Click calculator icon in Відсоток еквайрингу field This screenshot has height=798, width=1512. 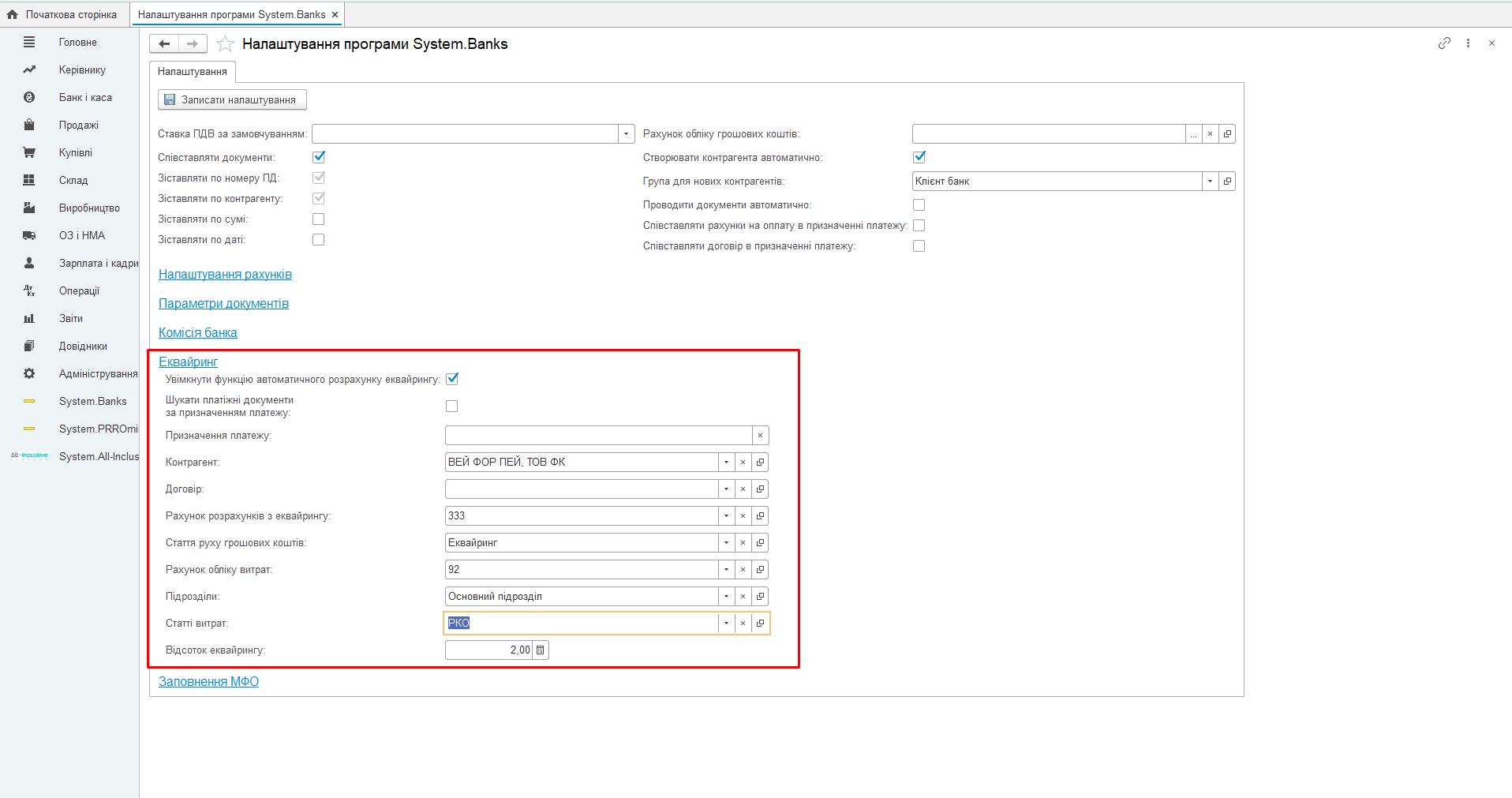coord(541,650)
